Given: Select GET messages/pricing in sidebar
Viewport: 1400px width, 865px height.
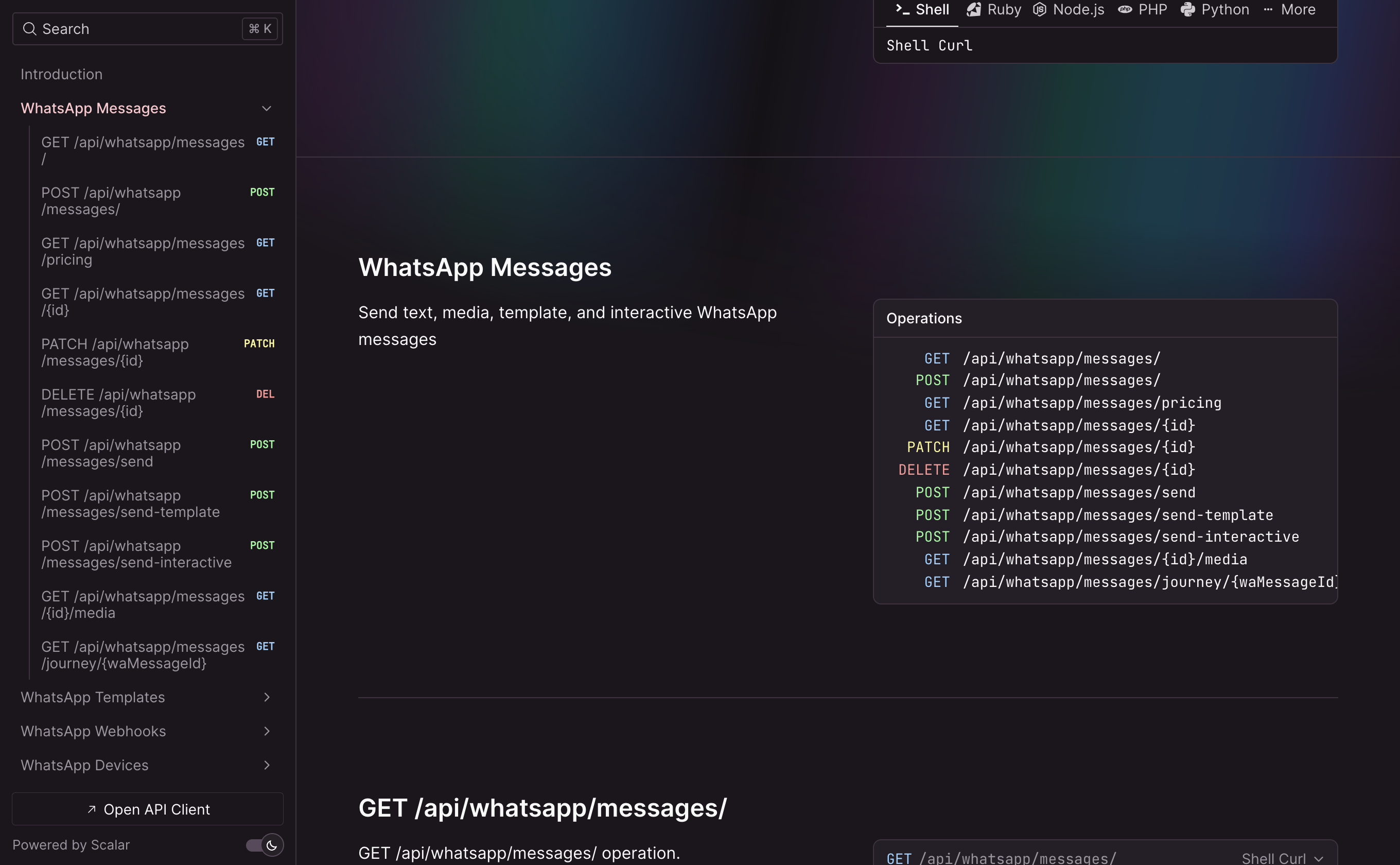Looking at the screenshot, I should coord(158,251).
